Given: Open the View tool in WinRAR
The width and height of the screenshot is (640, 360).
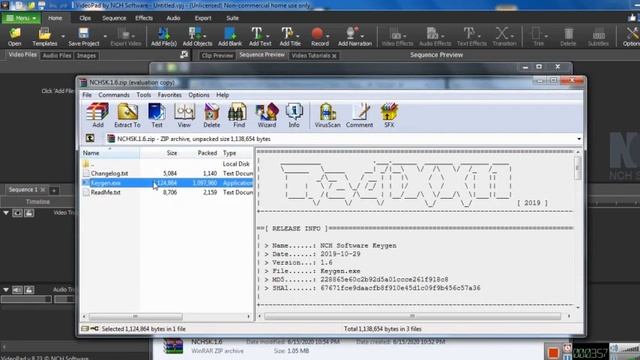Looking at the screenshot, I should coord(184,116).
